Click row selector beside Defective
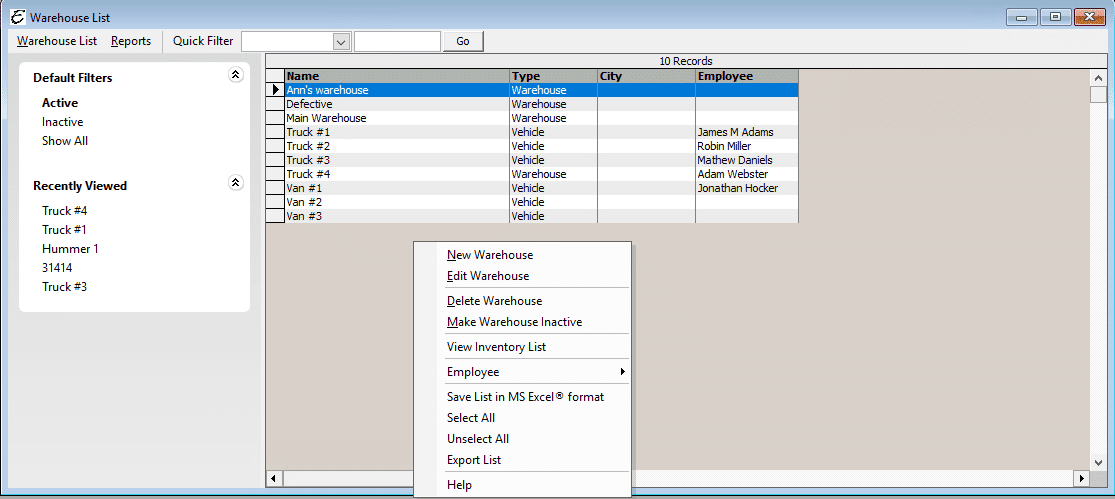The width and height of the screenshot is (1115, 499). click(275, 104)
